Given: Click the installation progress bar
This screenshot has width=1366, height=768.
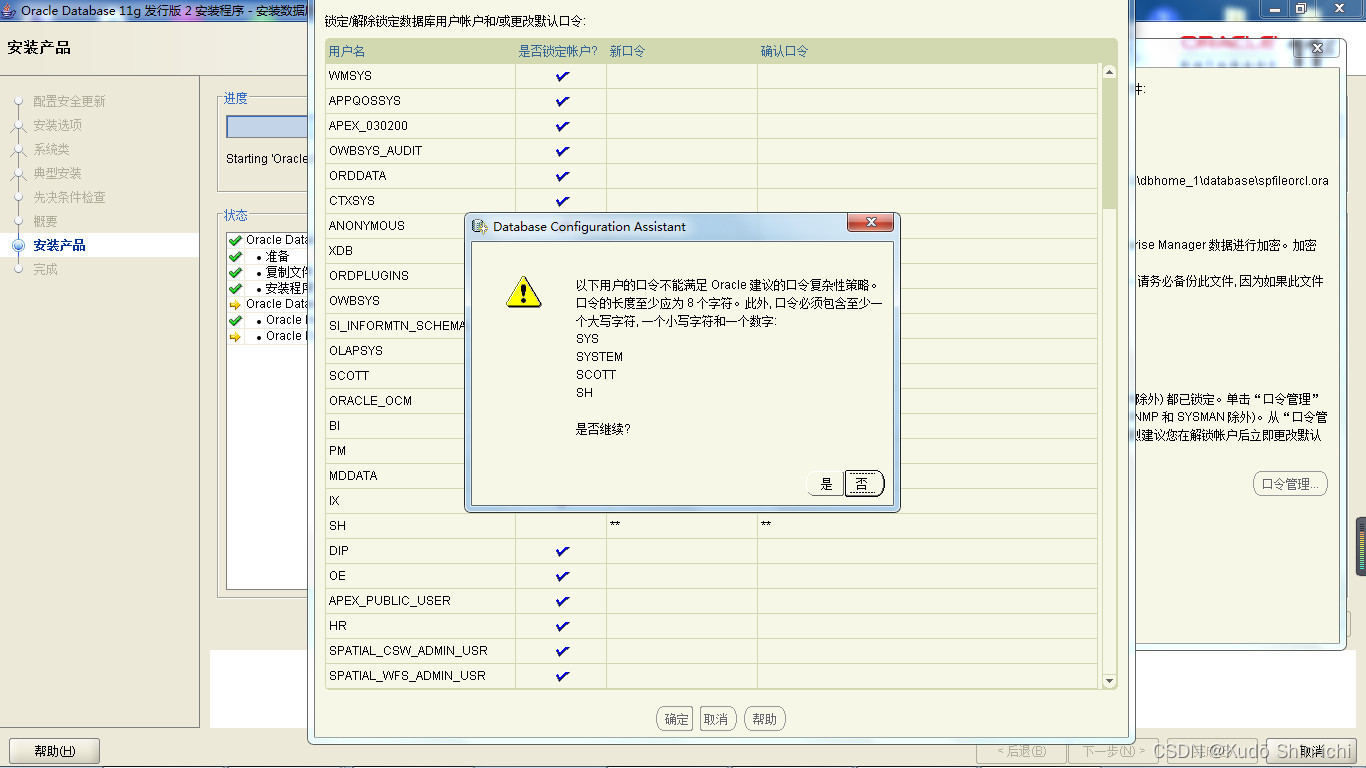Looking at the screenshot, I should 267,127.
